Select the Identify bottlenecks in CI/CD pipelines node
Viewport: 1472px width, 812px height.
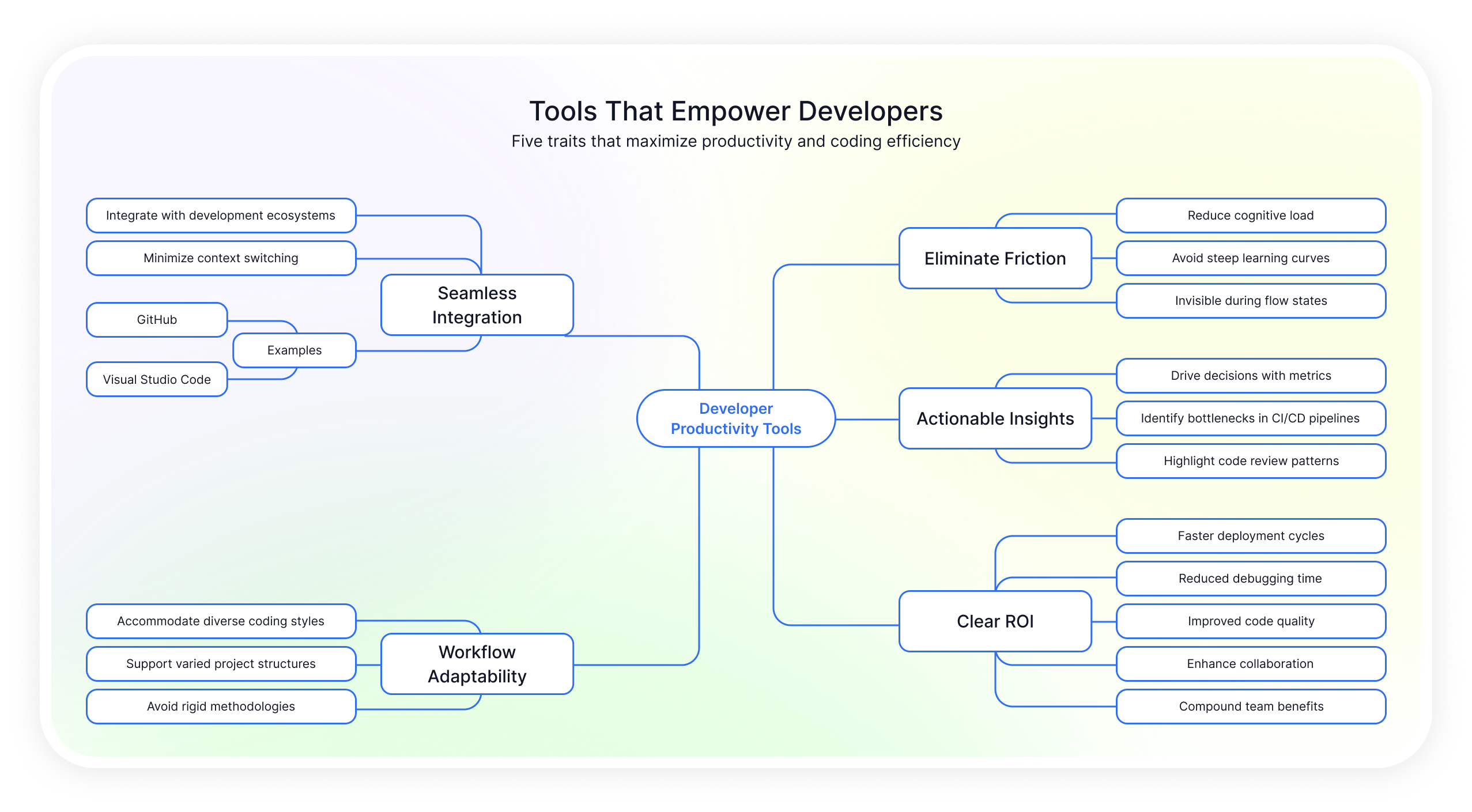point(1251,418)
